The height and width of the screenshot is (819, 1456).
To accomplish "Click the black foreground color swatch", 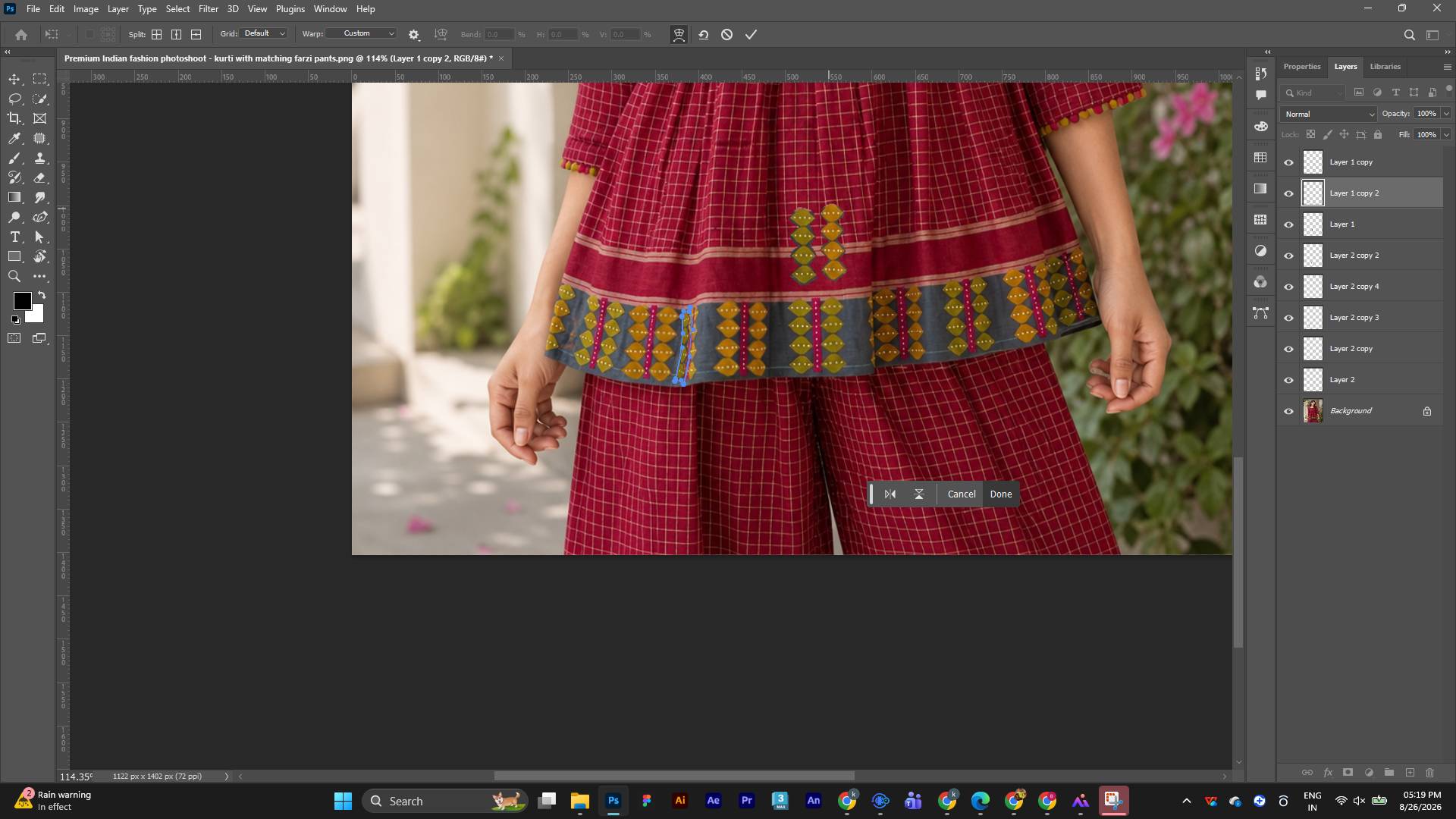I will (22, 301).
